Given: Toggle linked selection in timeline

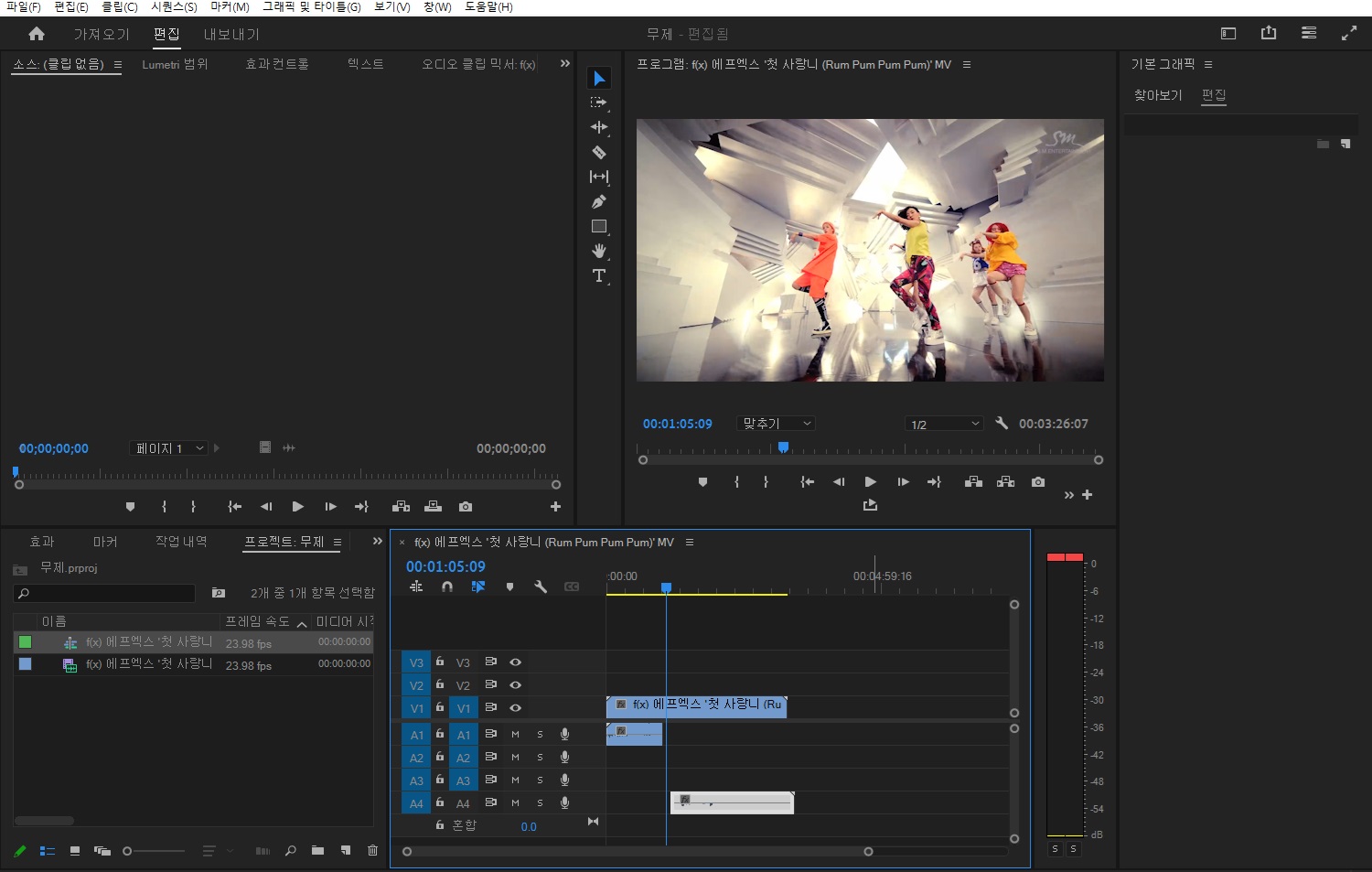Looking at the screenshot, I should pyautogui.click(x=477, y=587).
